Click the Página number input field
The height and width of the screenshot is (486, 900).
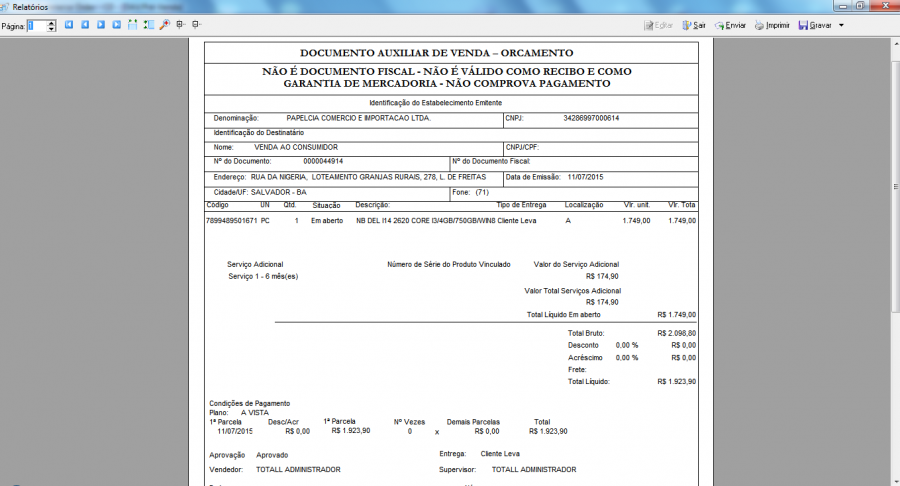point(39,25)
